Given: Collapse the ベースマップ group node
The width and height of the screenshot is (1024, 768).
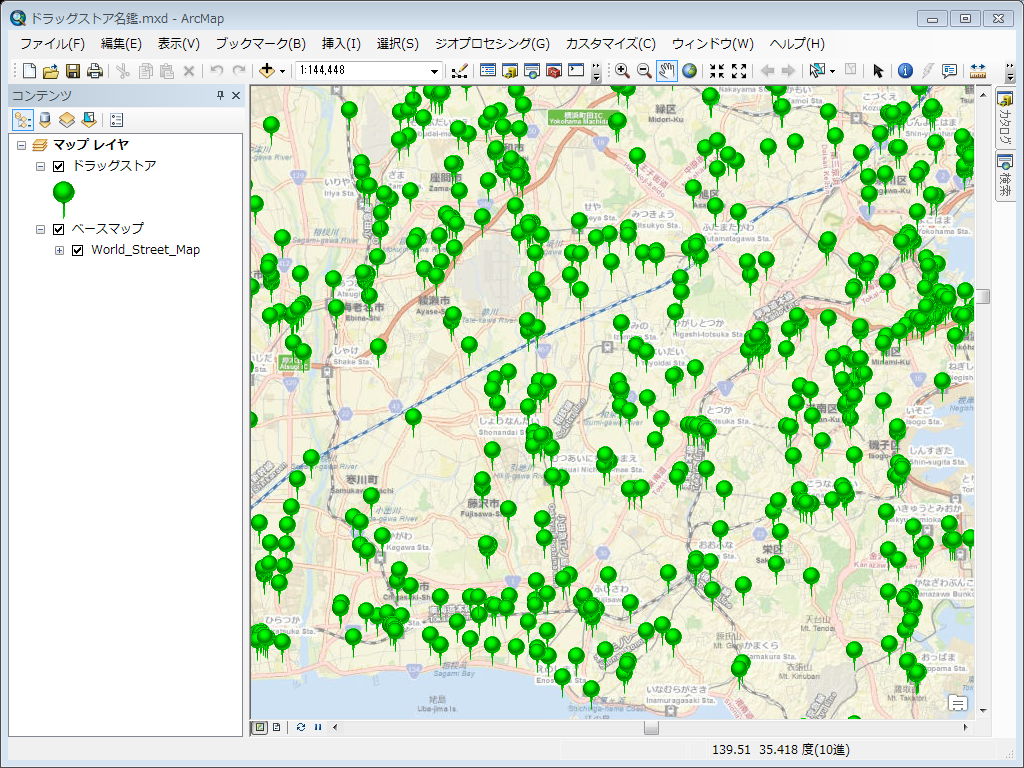Looking at the screenshot, I should click(x=40, y=229).
